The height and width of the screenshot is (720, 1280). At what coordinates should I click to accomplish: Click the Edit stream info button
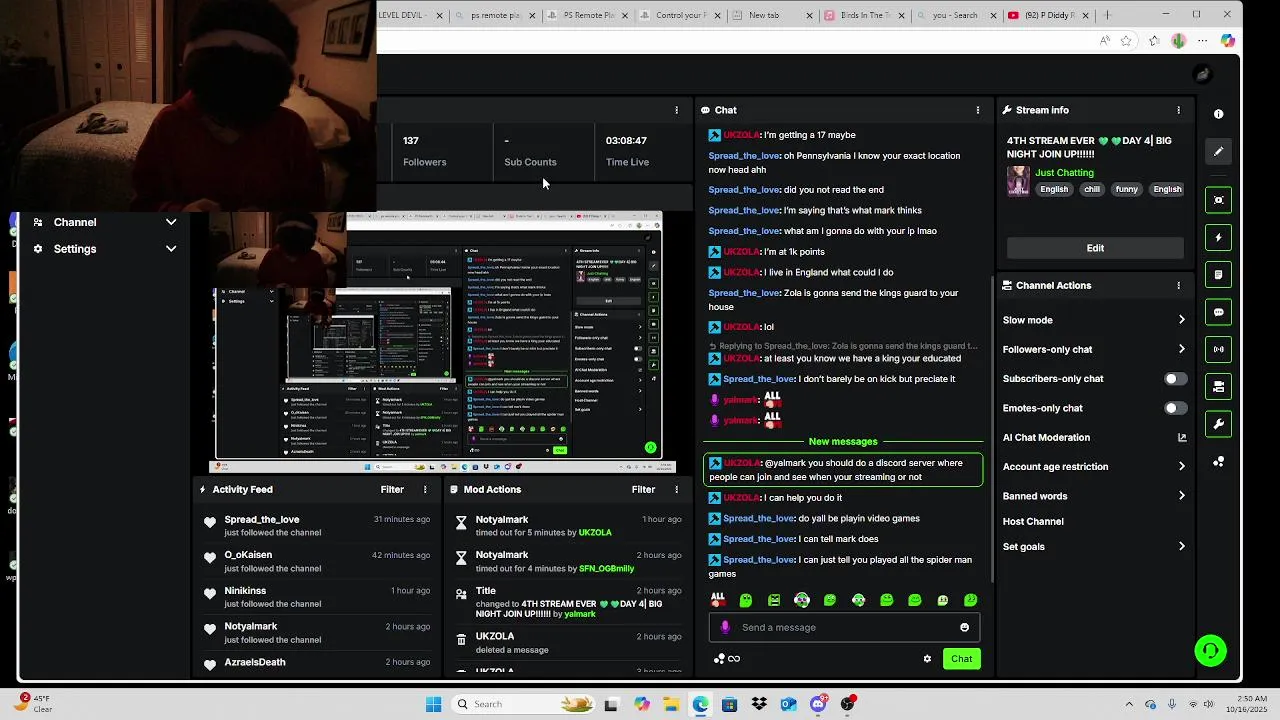[1095, 248]
